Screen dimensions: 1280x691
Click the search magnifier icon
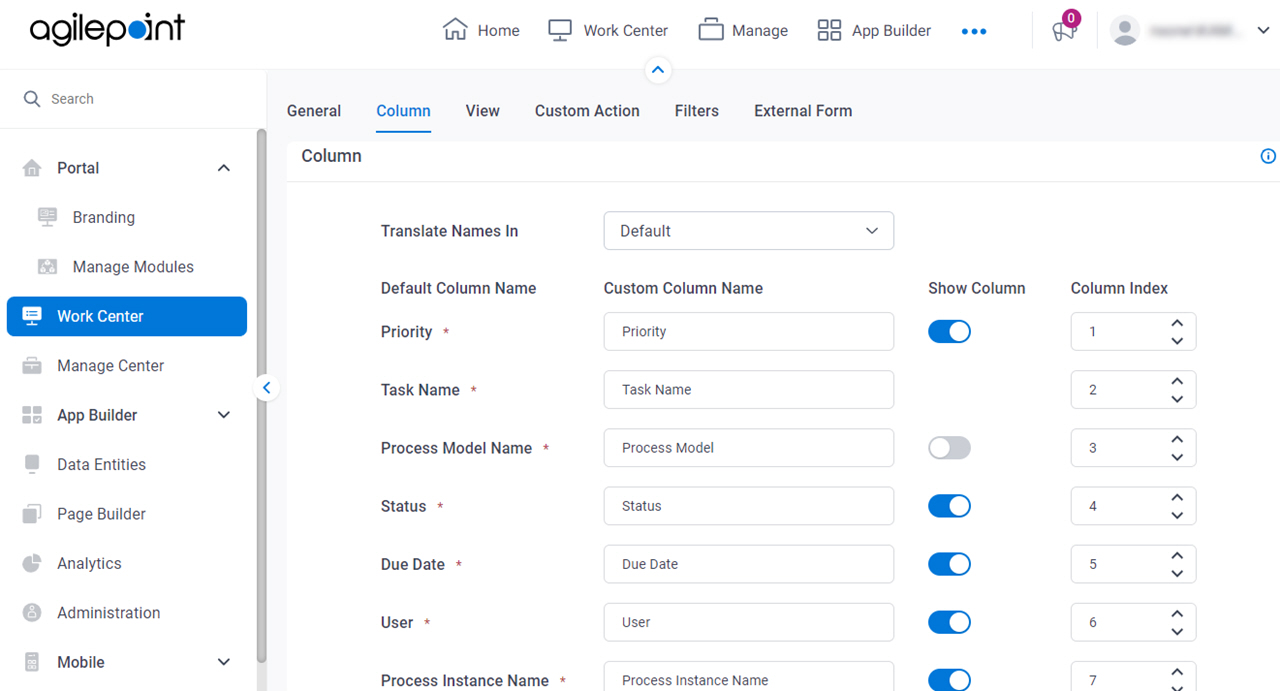pos(32,99)
